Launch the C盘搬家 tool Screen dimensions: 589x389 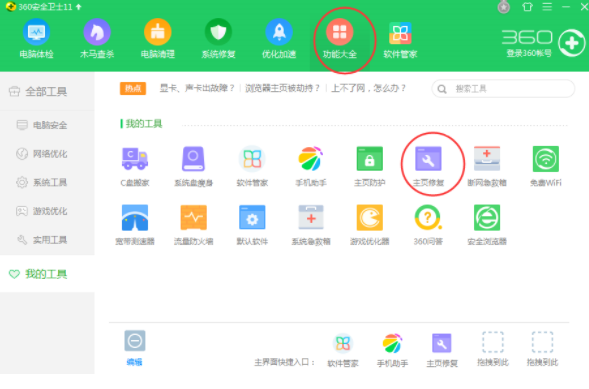[135, 166]
